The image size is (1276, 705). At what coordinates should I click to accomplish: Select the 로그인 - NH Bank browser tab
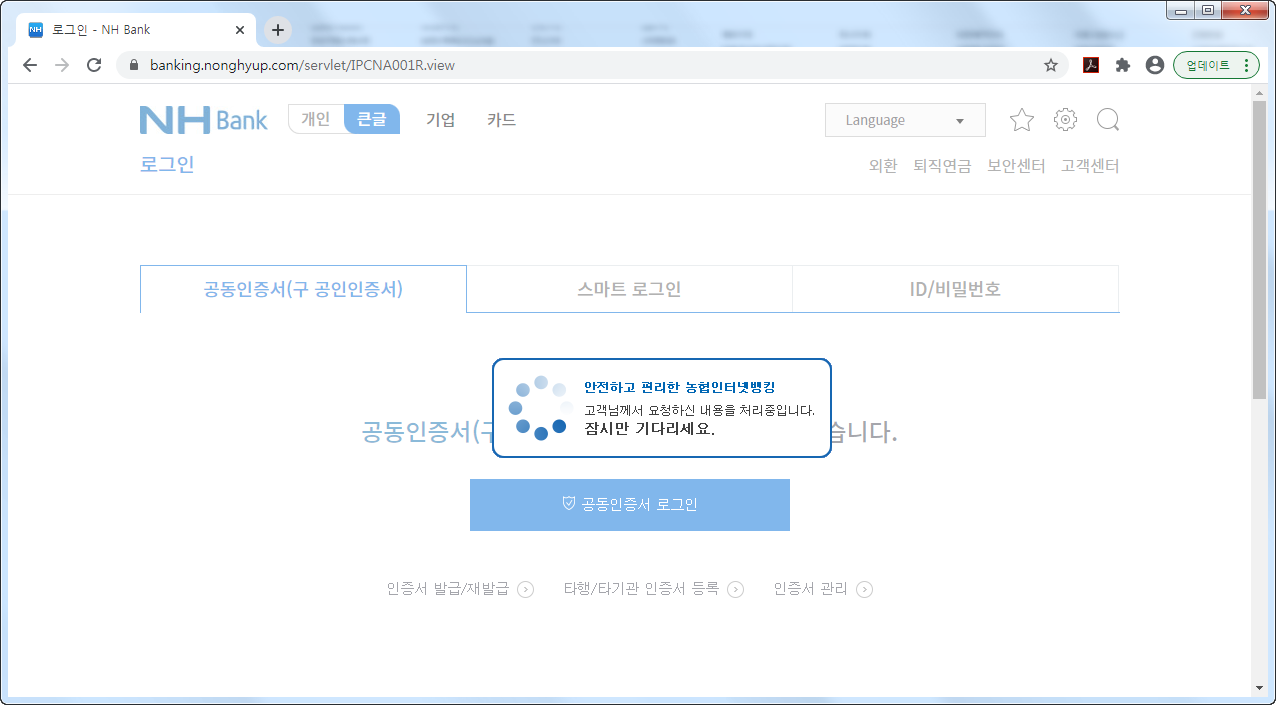pos(137,30)
